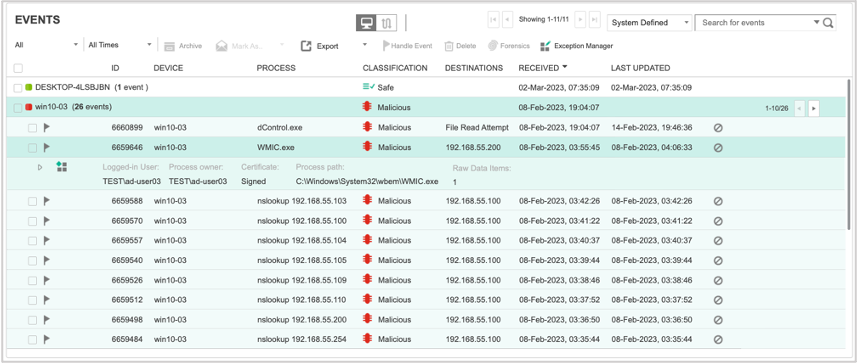Click blocked icon for event 6659646

tap(718, 147)
